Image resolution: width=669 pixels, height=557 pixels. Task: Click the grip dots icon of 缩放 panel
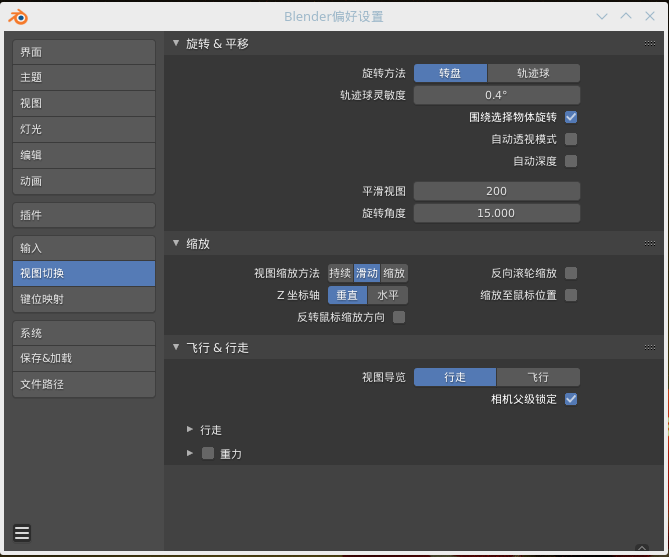pos(650,244)
